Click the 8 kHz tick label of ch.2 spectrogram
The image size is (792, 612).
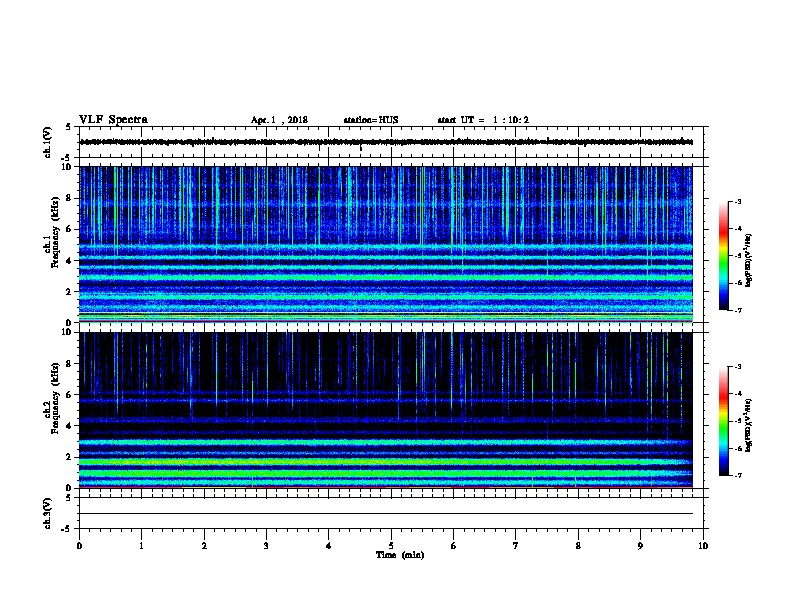tap(69, 364)
